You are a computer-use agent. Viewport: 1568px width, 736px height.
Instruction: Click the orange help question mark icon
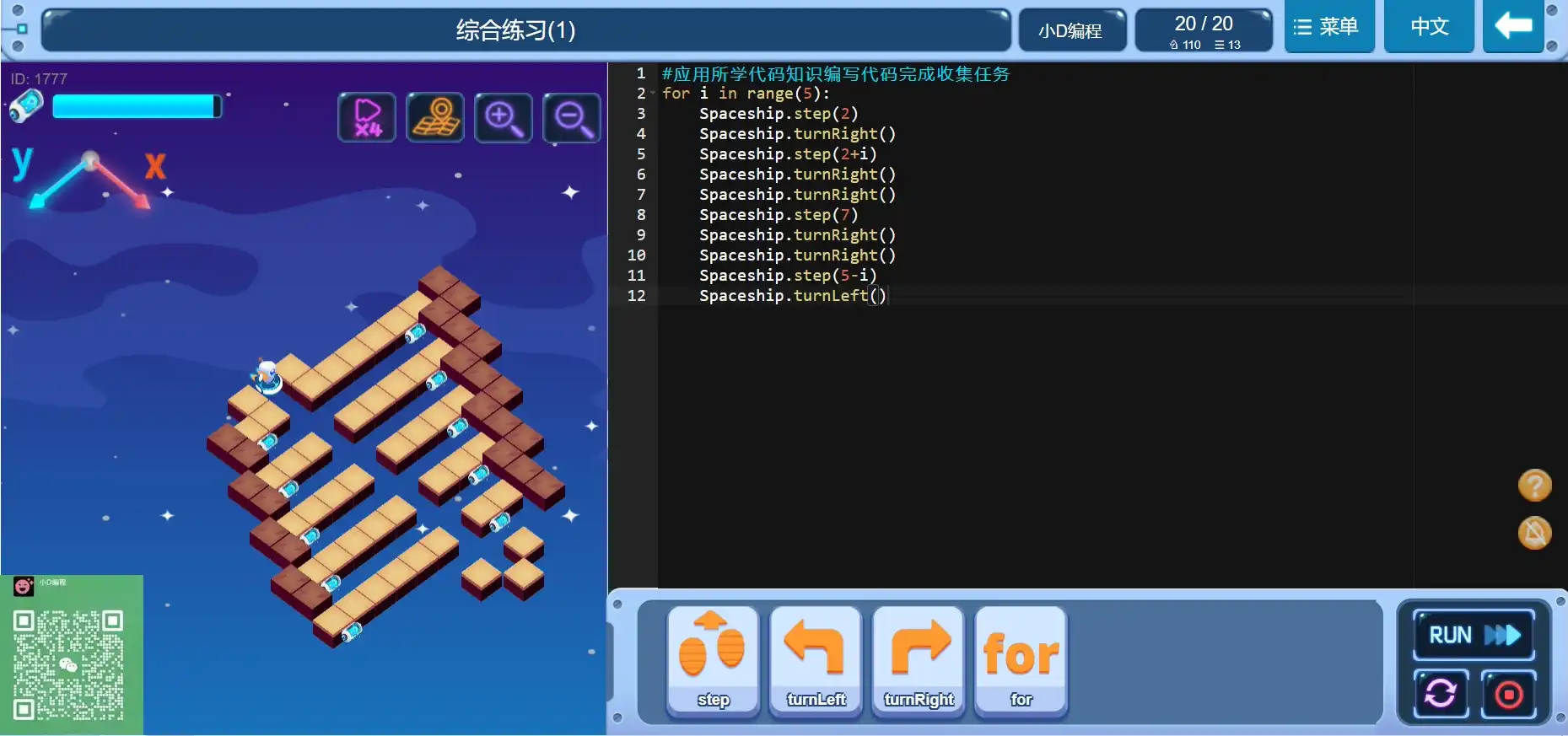(1534, 486)
